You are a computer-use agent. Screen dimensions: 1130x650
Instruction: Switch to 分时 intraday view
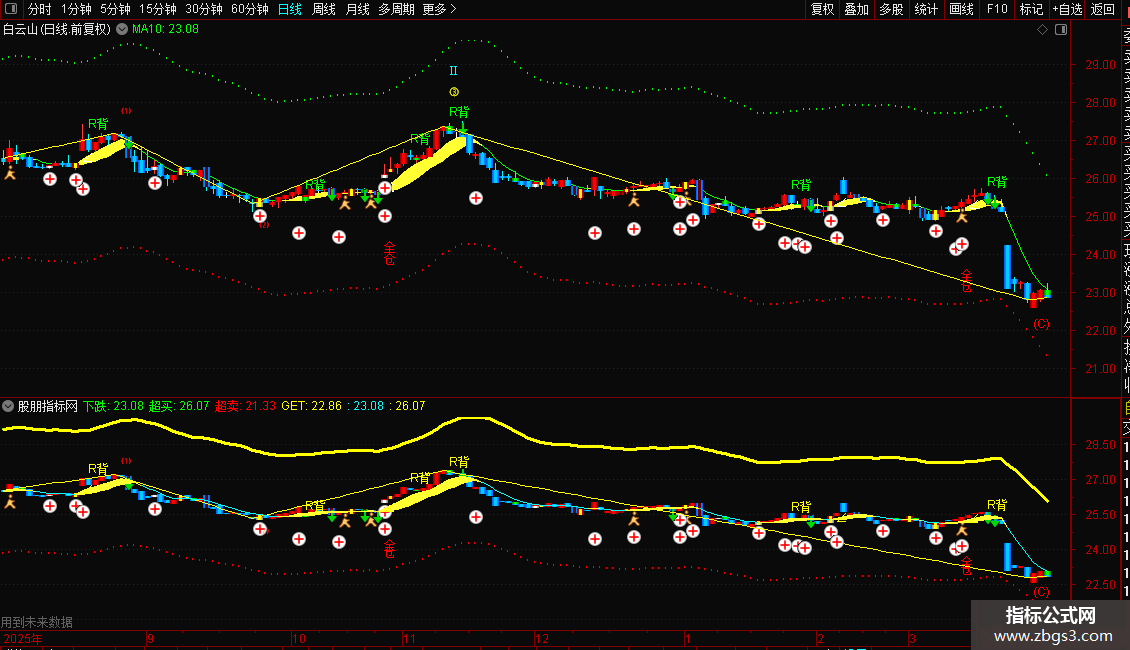click(40, 9)
